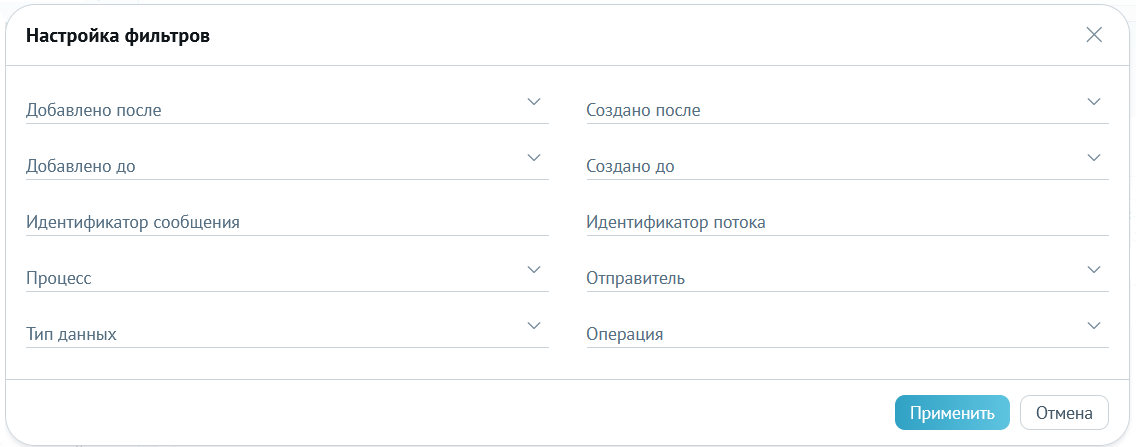Open the Отправитель dropdown chevron
The width and height of the screenshot is (1136, 447).
[x=1094, y=270]
